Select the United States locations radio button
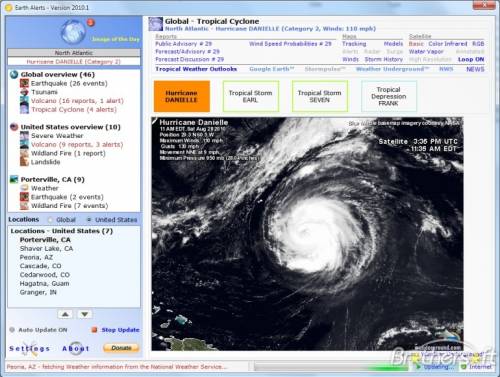This screenshot has width=500, height=377. [89, 220]
